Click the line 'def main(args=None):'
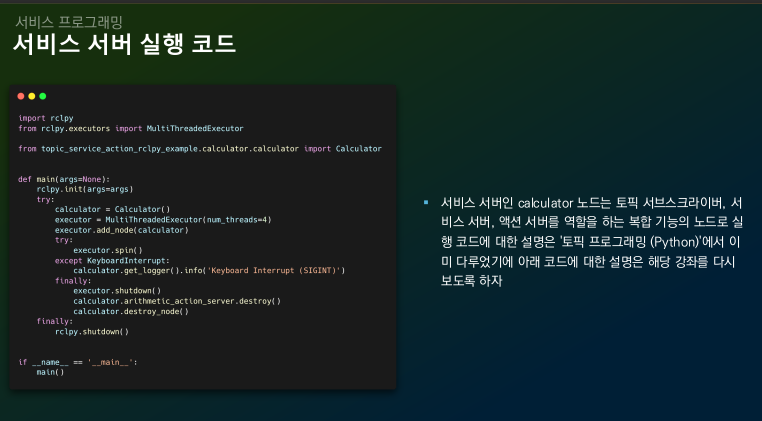Screen dimensions: 762x421 tap(64, 179)
